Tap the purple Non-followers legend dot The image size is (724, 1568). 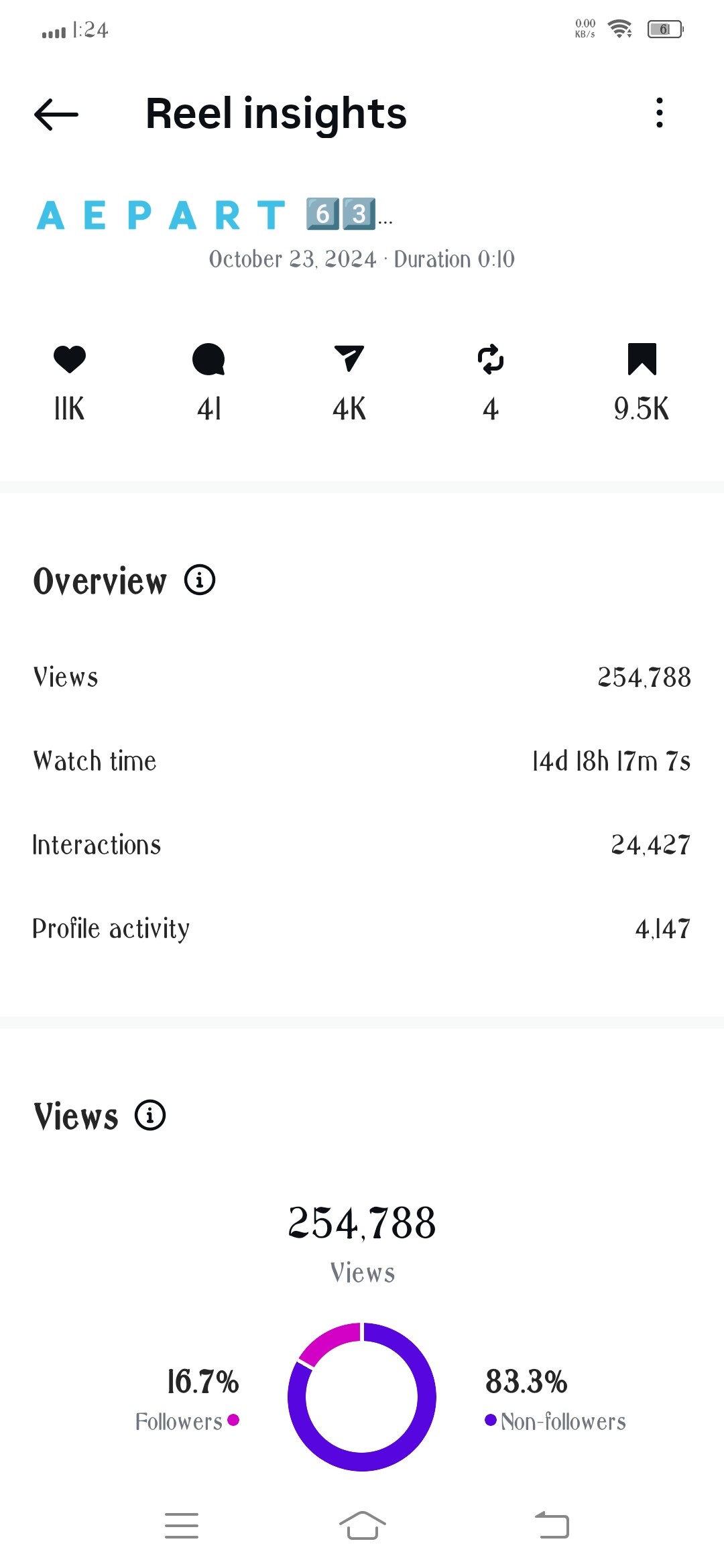(x=491, y=1420)
